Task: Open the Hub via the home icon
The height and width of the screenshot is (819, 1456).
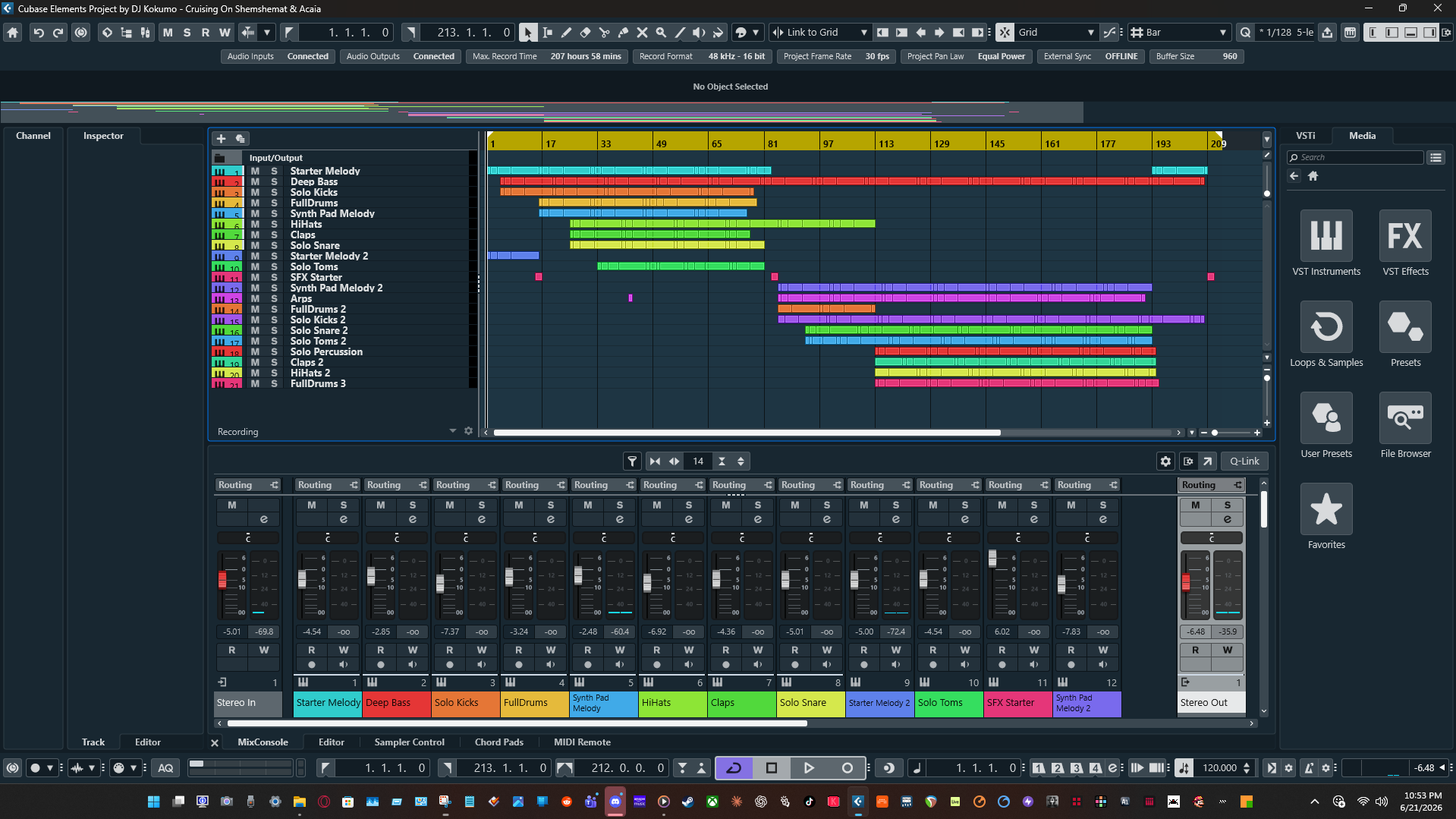Action: [x=13, y=33]
